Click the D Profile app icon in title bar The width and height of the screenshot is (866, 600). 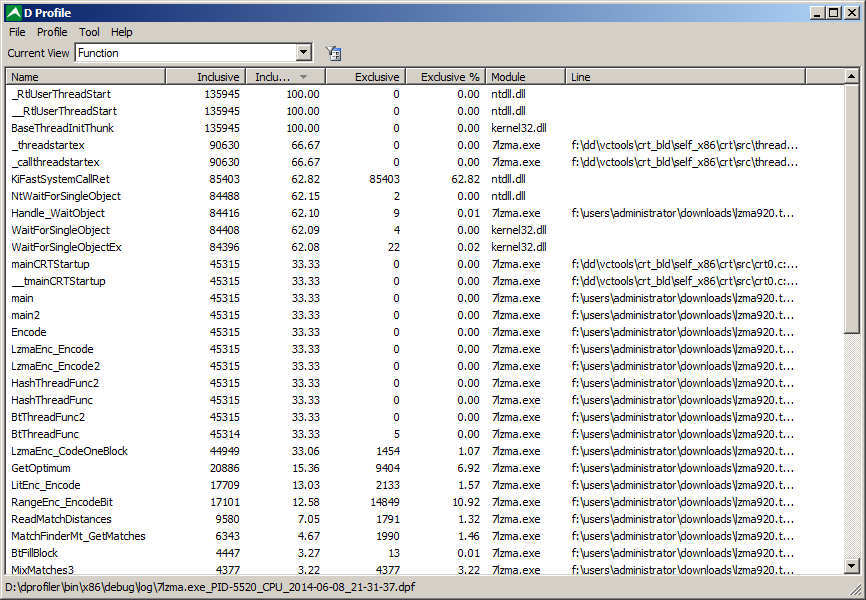[x=13, y=13]
